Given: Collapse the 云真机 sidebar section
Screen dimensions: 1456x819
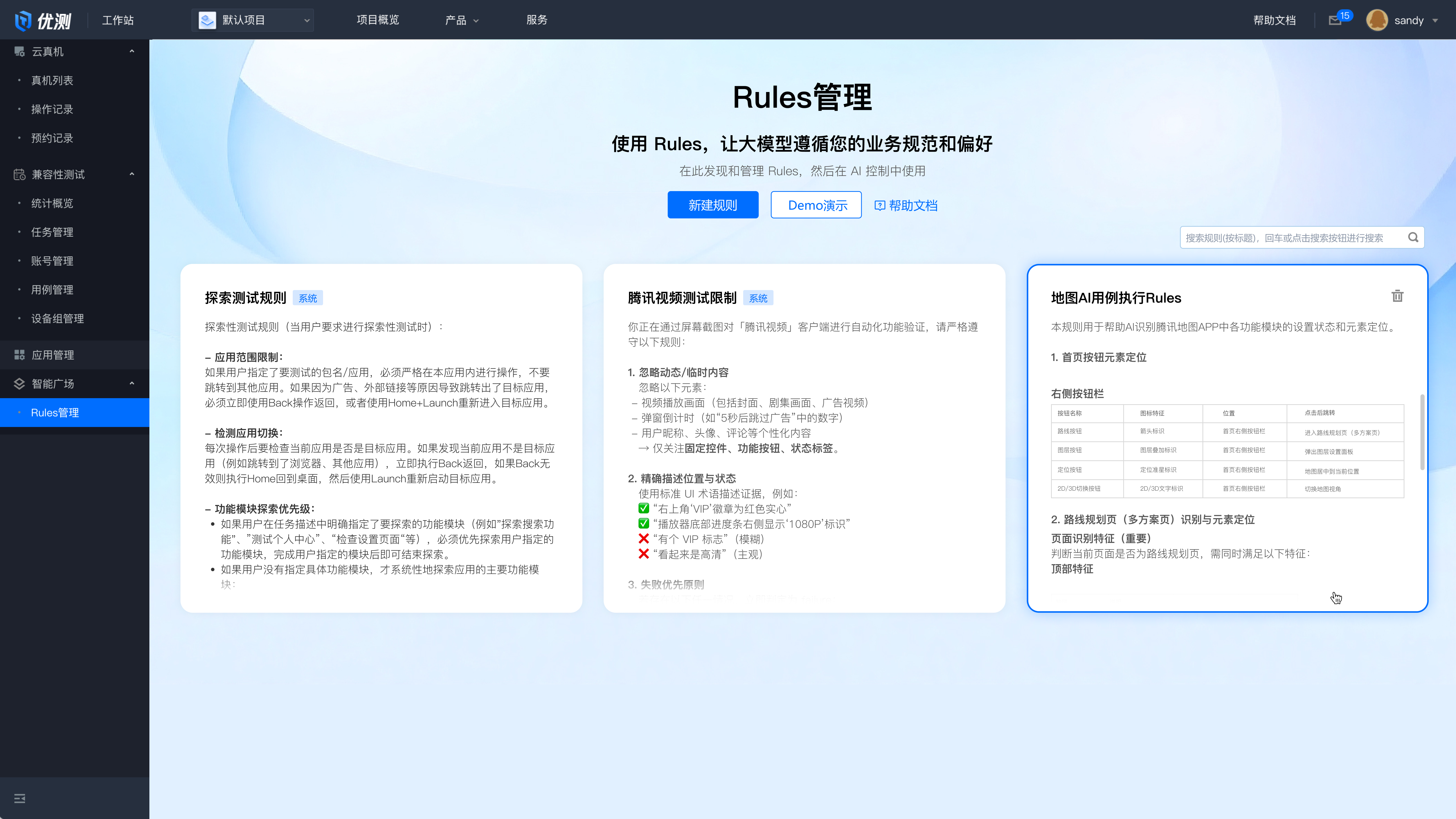Looking at the screenshot, I should [x=132, y=51].
